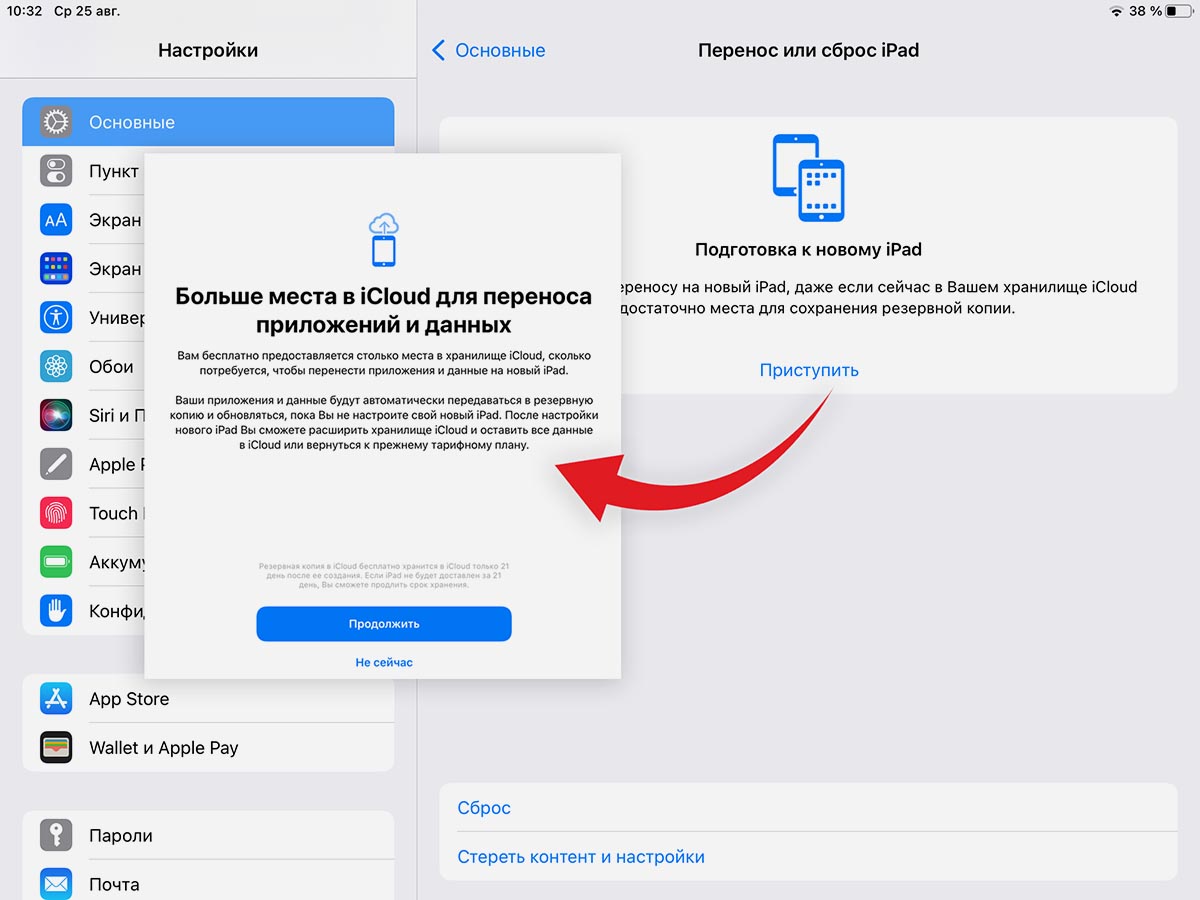The image size is (1200, 900).
Task: Tap the Обои flower icon
Action: [56, 367]
